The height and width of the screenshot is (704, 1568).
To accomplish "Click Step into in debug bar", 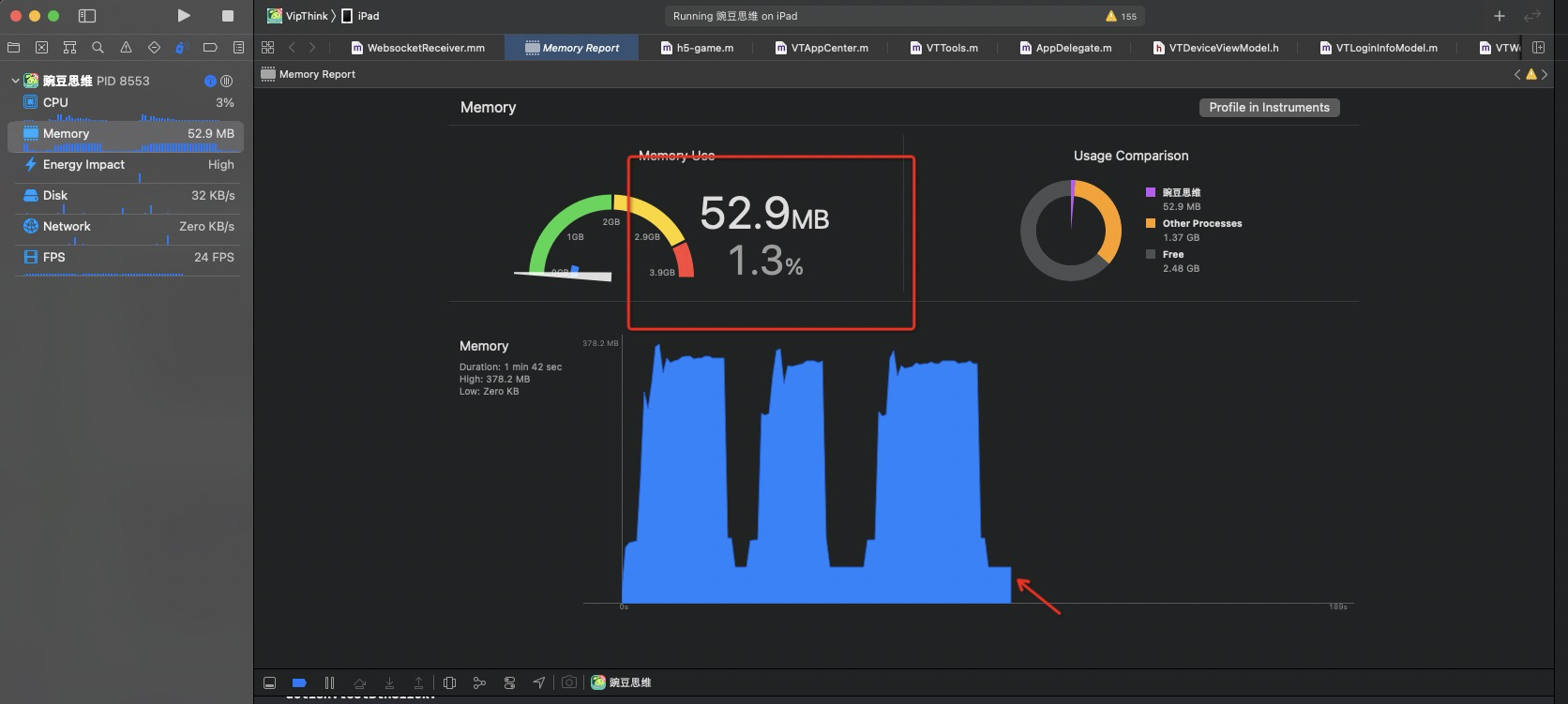I will tap(389, 682).
